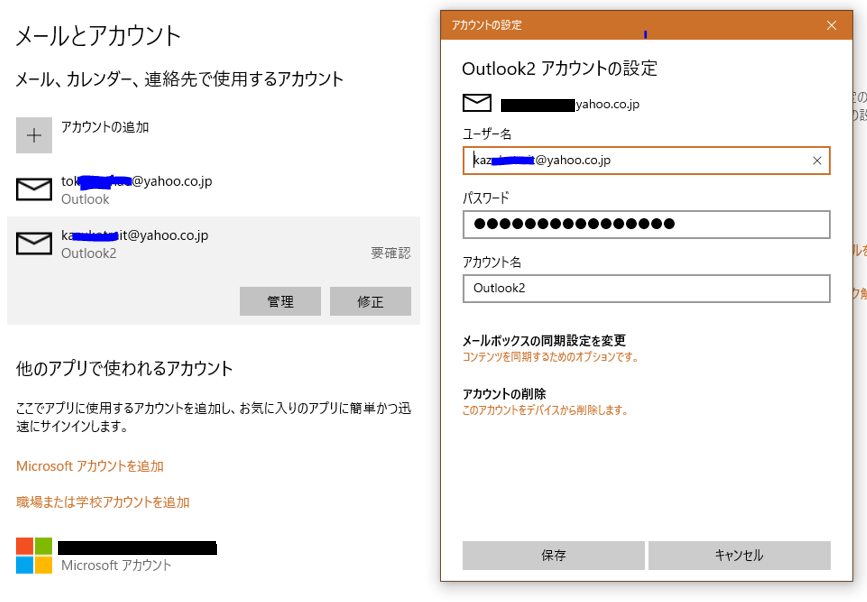Click the メールとアカウント heading
This screenshot has height=602, width=867.
coord(98,36)
